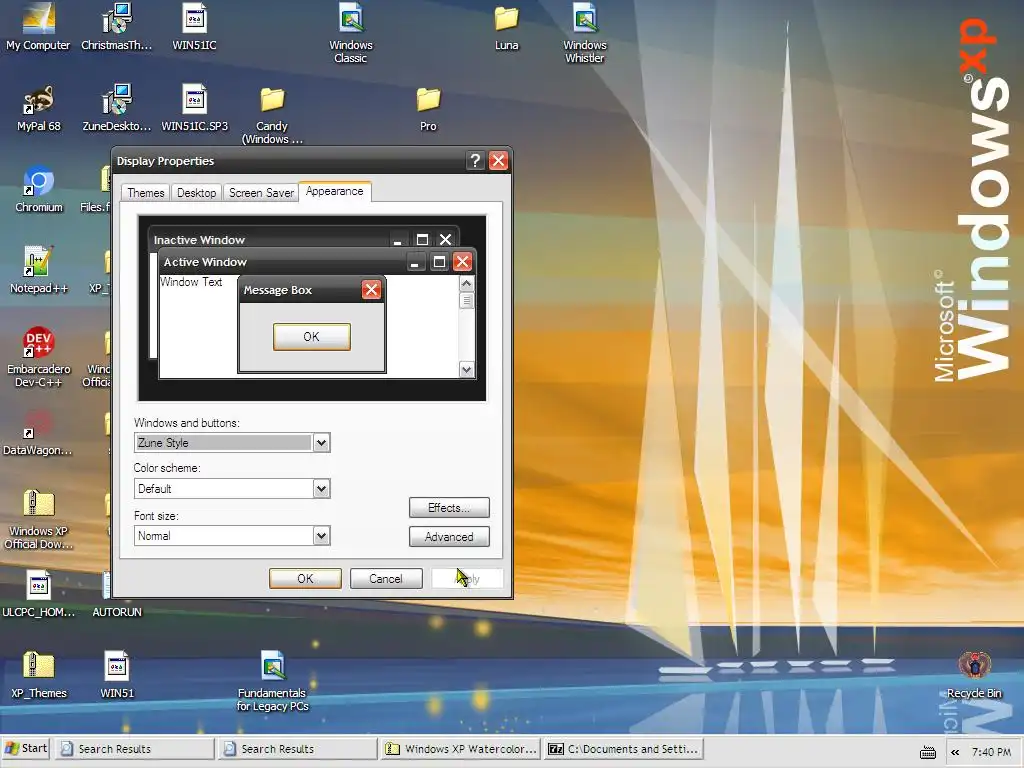Viewport: 1024px width, 768px height.
Task: Switch to the Desktop tab
Action: tap(197, 193)
